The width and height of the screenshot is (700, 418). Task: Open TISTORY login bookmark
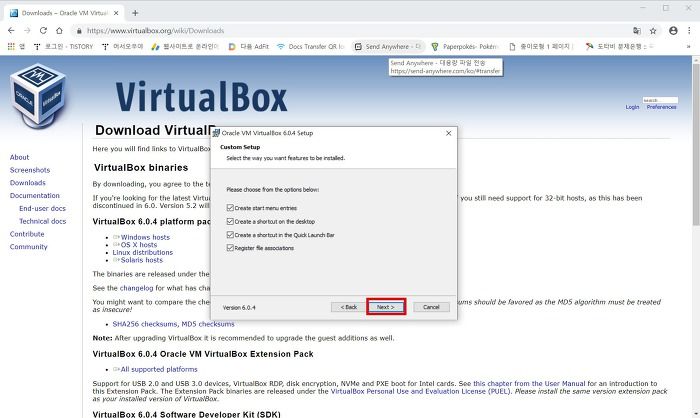click(63, 46)
